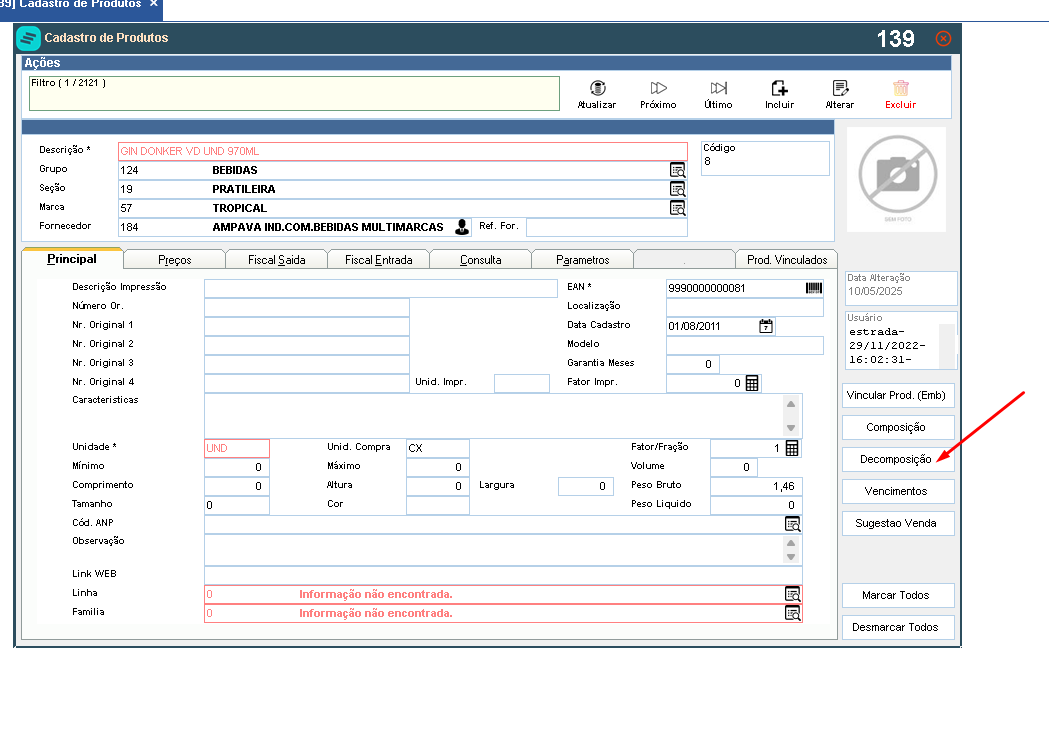Click the Cadastro de Produtos app logo
The width and height of the screenshot is (1049, 730).
28,38
